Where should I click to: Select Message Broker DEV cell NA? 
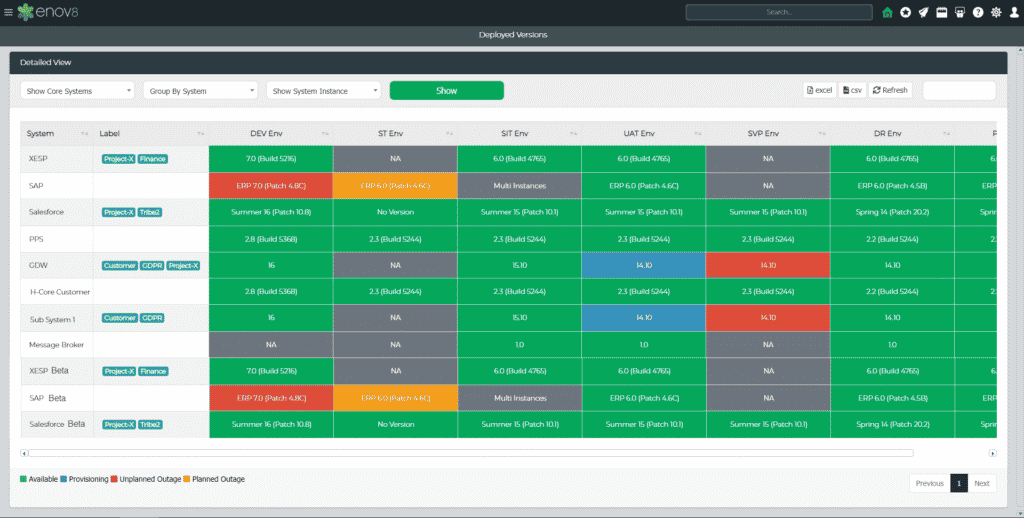[x=271, y=344]
